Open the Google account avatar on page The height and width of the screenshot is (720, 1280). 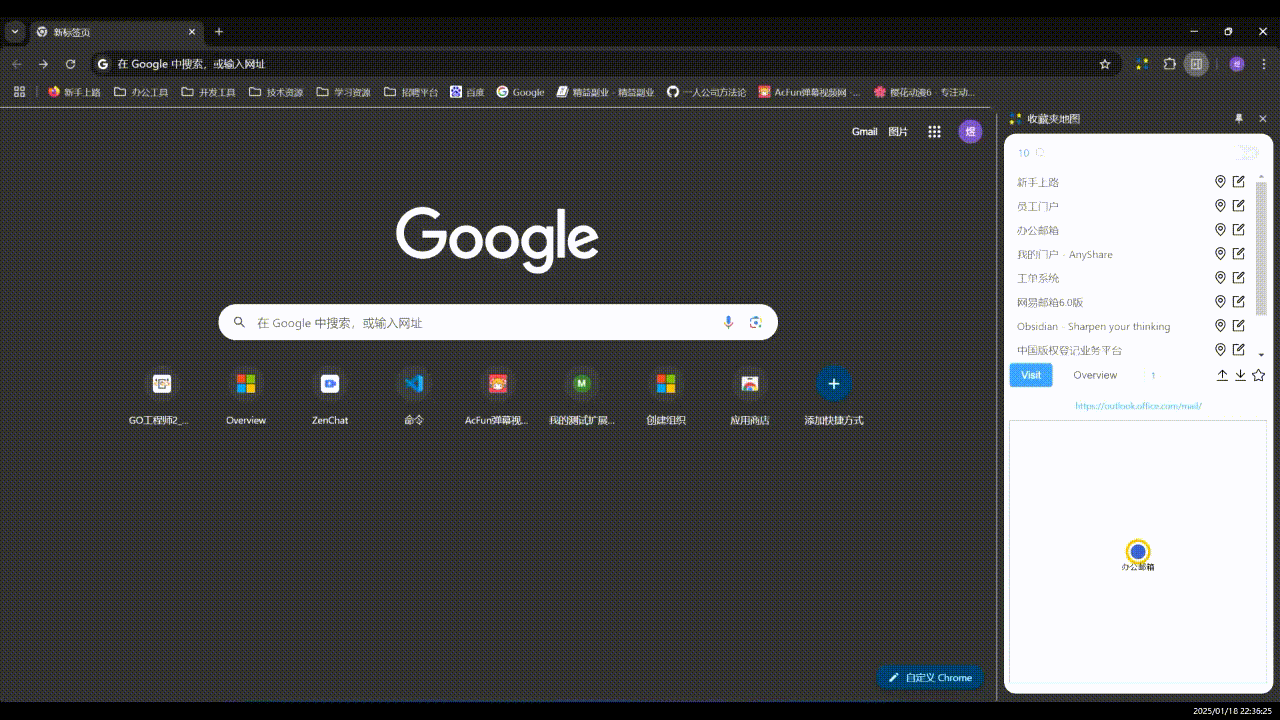tap(970, 131)
